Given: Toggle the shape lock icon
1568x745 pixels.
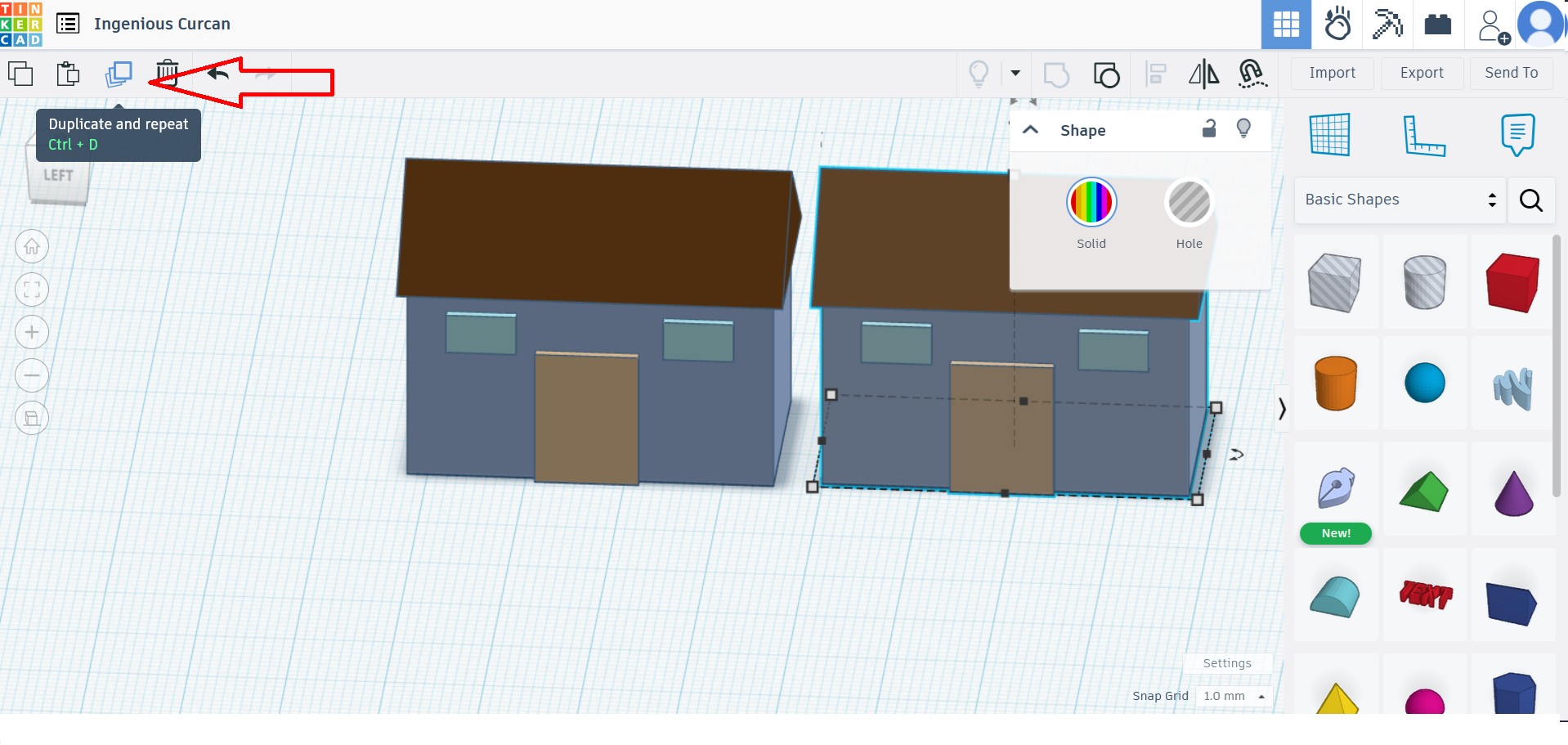Looking at the screenshot, I should pyautogui.click(x=1209, y=129).
